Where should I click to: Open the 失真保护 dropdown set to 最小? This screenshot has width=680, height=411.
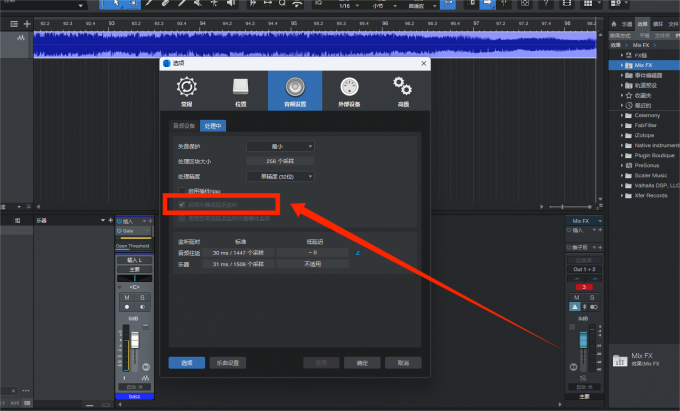[x=280, y=147]
